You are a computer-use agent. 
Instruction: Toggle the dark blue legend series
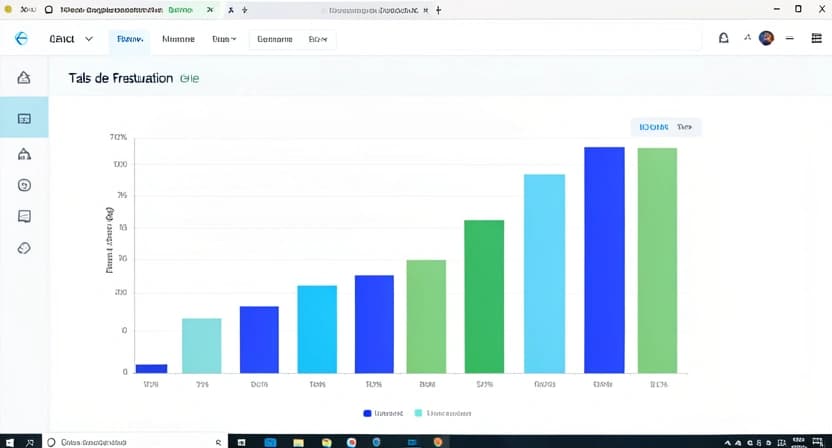[383, 413]
